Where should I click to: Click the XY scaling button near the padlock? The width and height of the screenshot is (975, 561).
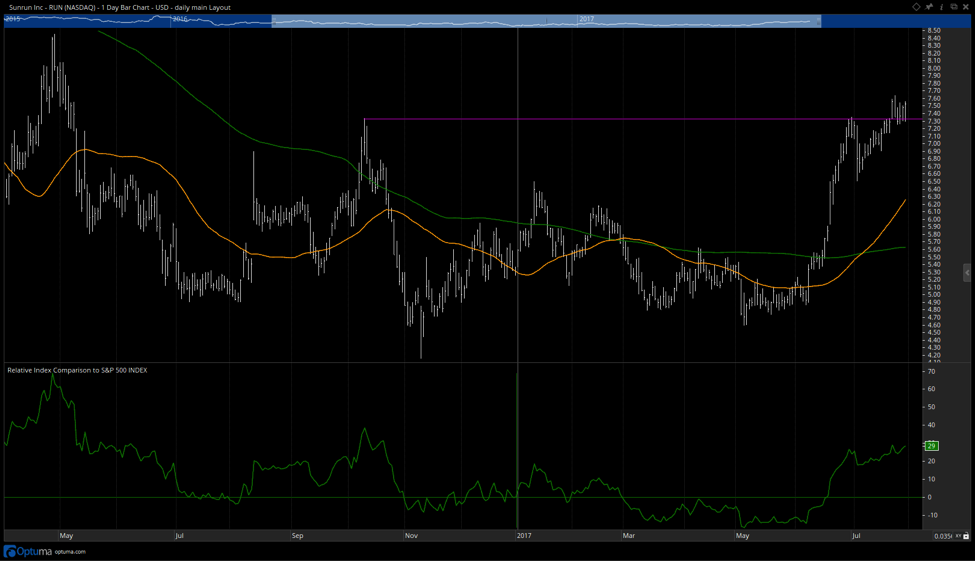(x=959, y=536)
